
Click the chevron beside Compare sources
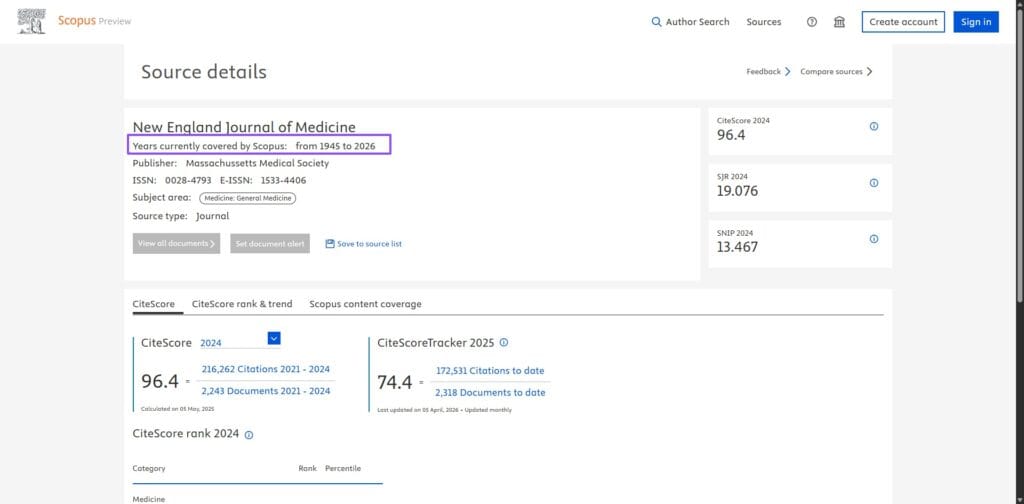pyautogui.click(x=869, y=72)
